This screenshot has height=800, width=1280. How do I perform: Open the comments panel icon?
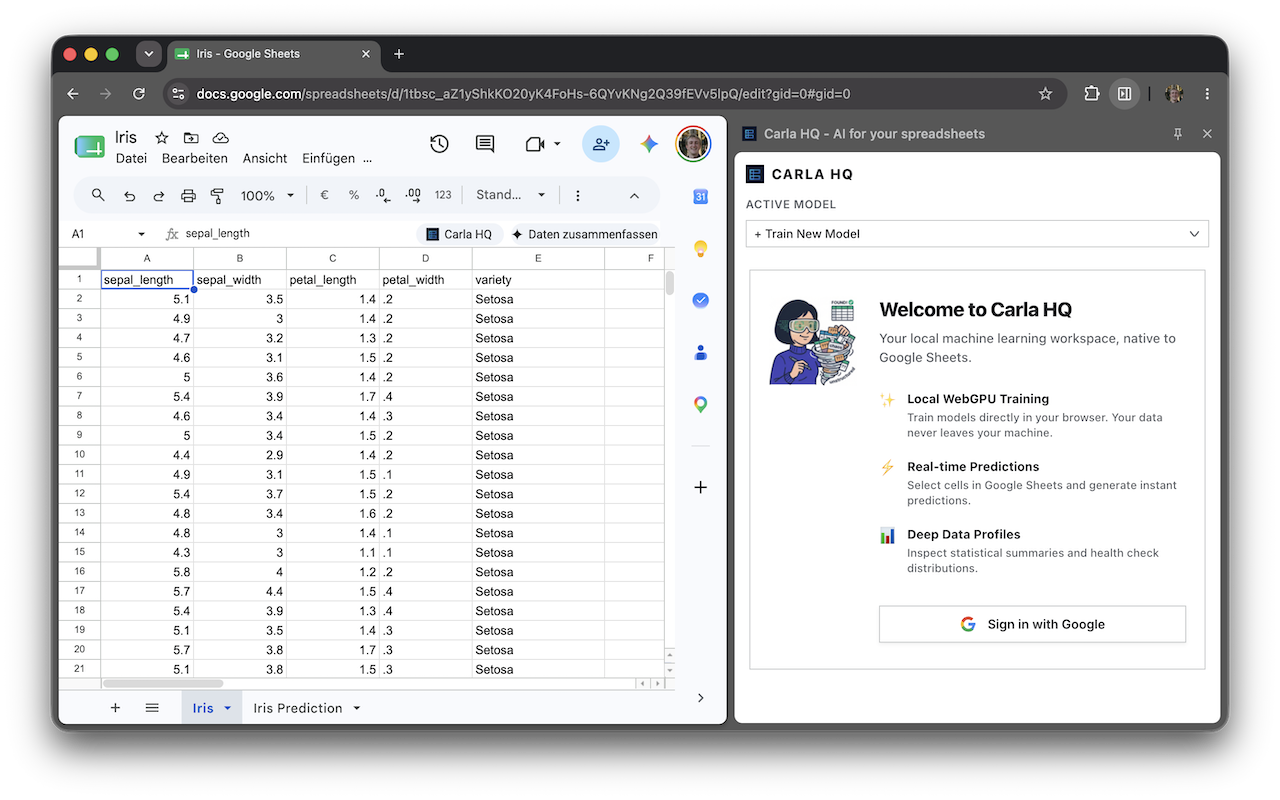485,144
